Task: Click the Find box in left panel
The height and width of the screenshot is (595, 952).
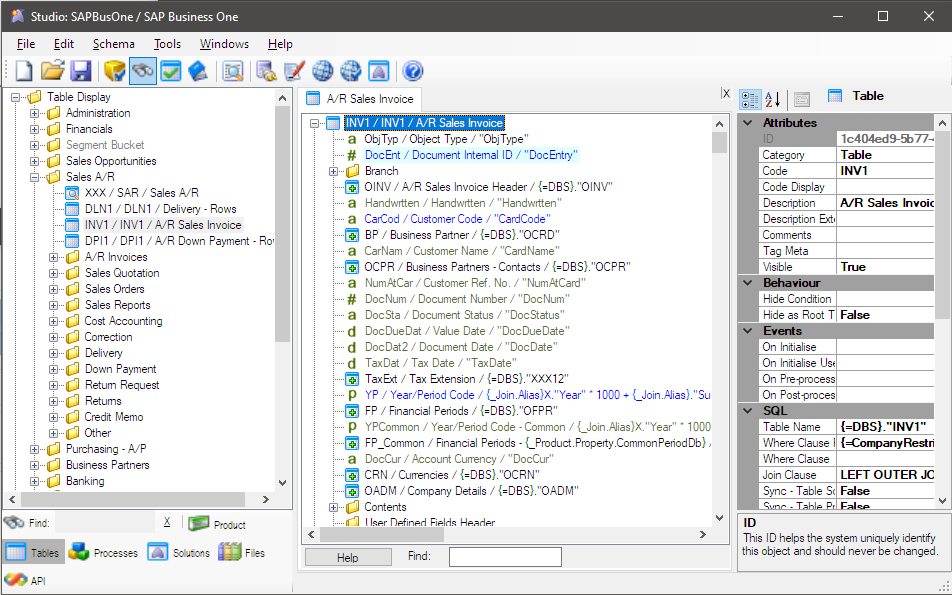Action: click(104, 522)
